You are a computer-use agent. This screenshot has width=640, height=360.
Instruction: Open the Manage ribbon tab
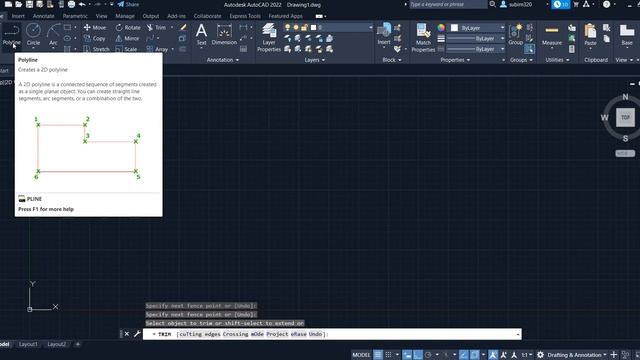coord(124,16)
